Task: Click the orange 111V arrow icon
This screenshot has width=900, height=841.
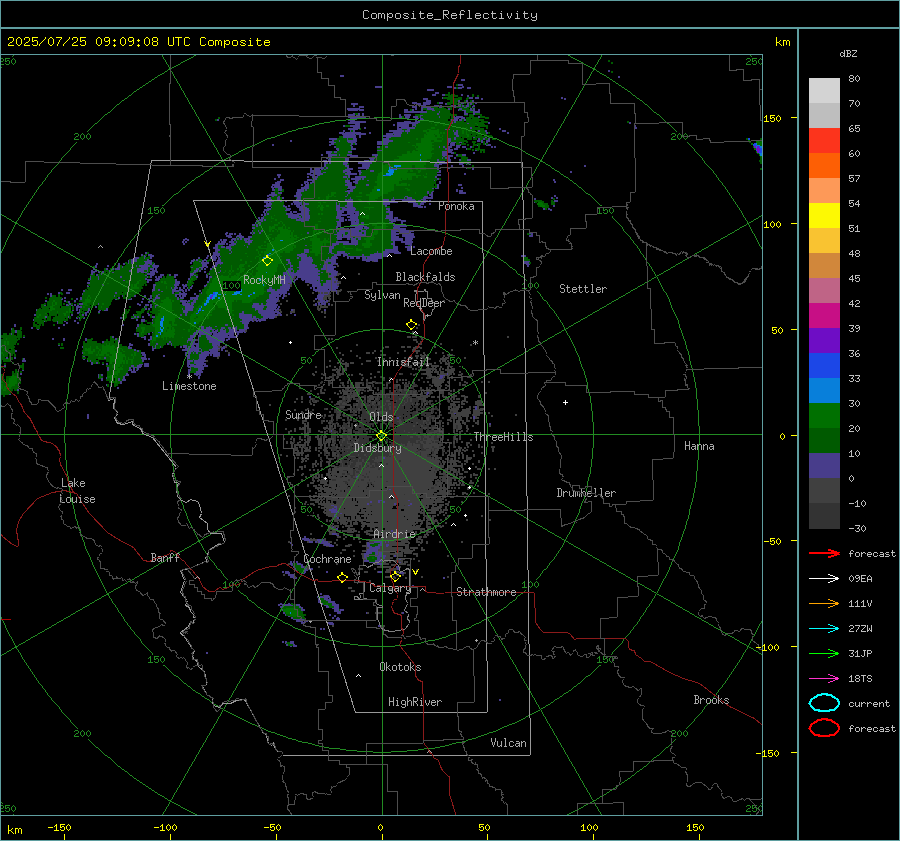Action: pyautogui.click(x=824, y=603)
